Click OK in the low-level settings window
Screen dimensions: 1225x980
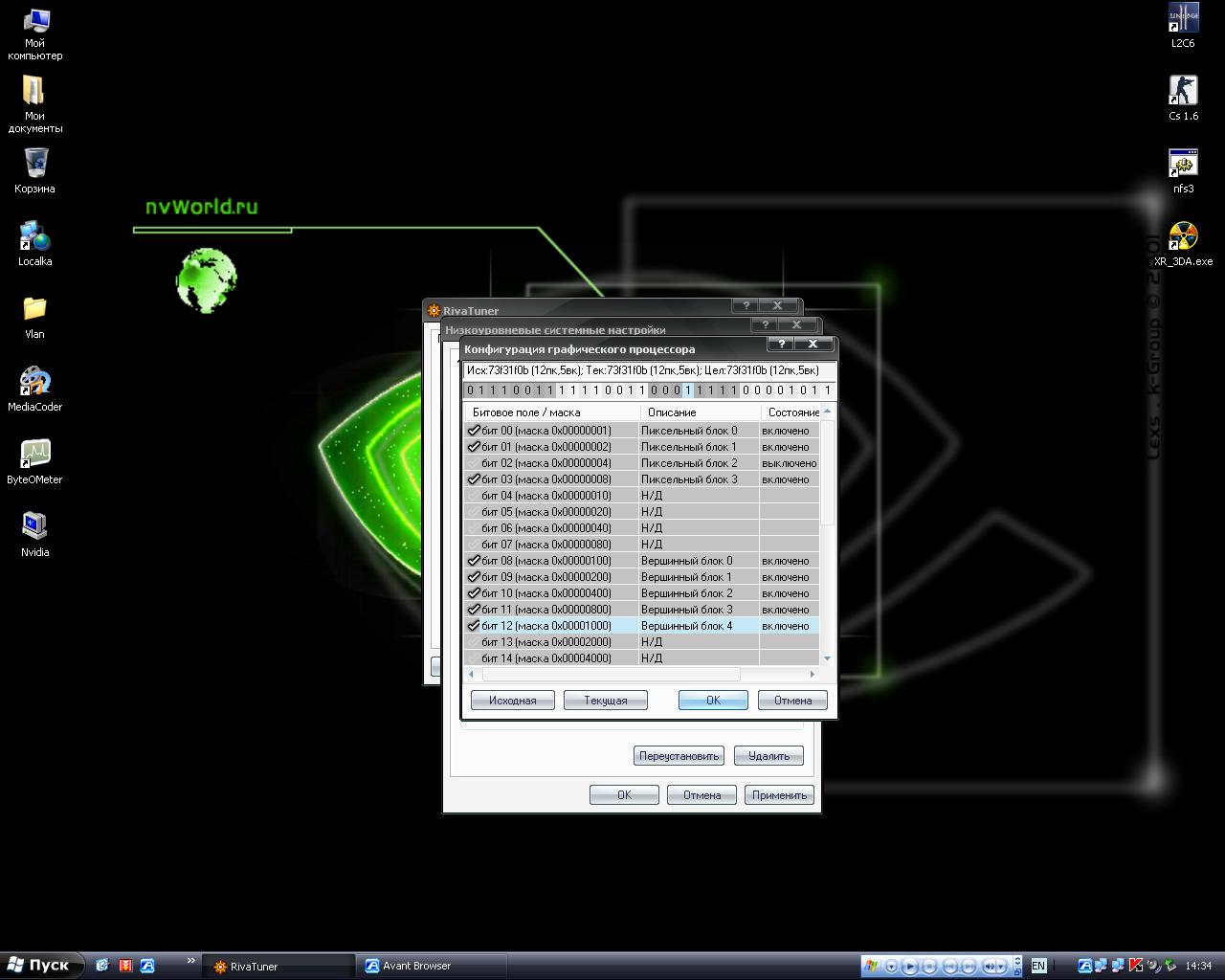624,795
